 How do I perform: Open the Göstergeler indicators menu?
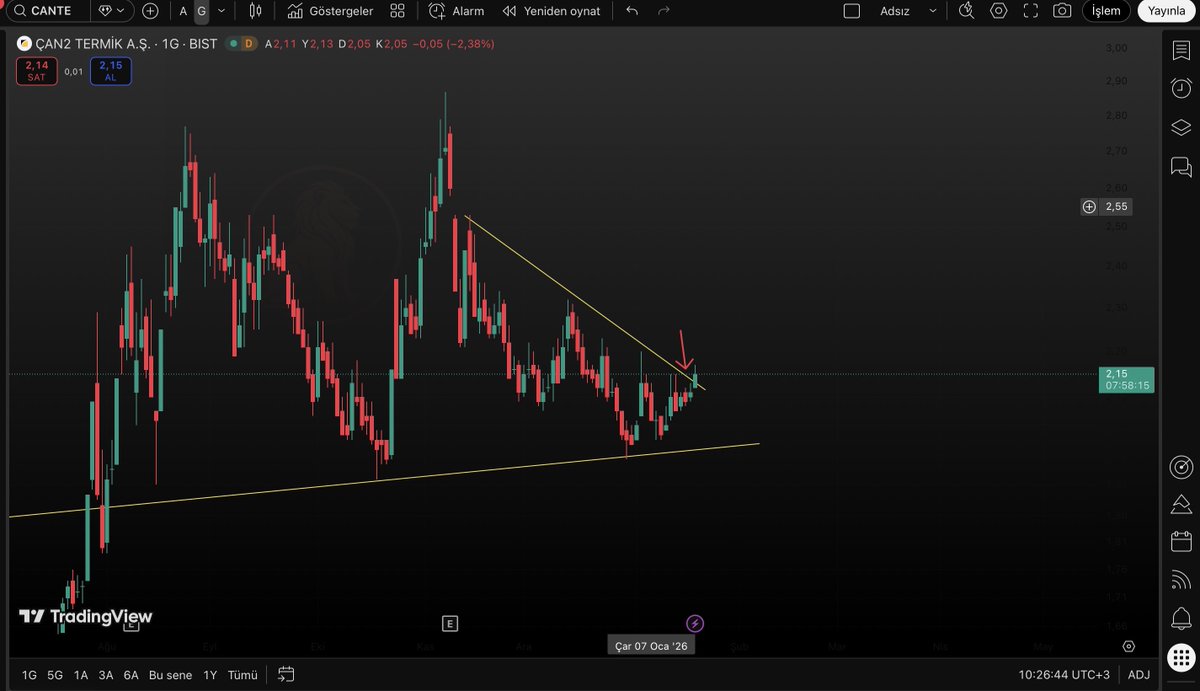click(x=330, y=11)
